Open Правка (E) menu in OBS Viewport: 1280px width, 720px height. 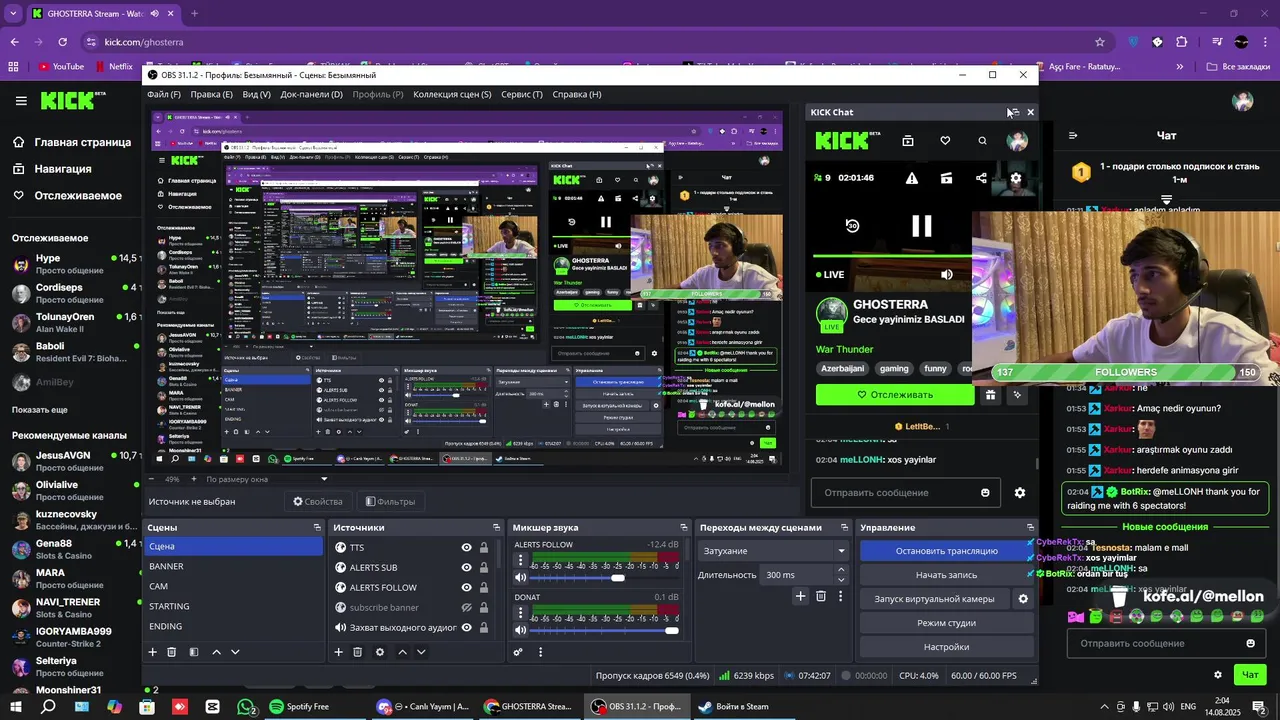point(211,94)
